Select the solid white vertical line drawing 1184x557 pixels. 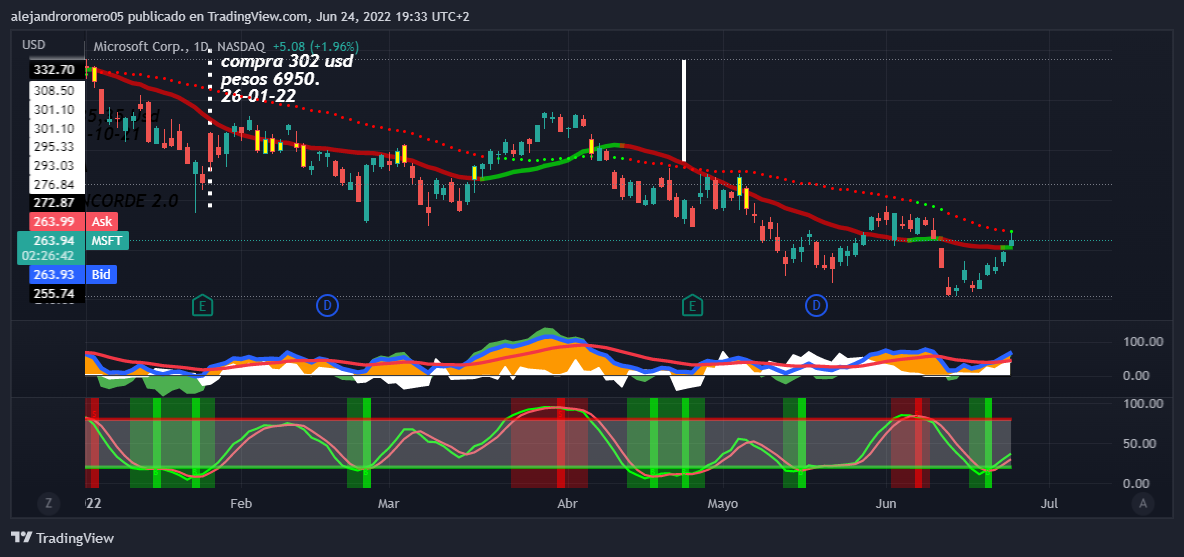coord(684,110)
